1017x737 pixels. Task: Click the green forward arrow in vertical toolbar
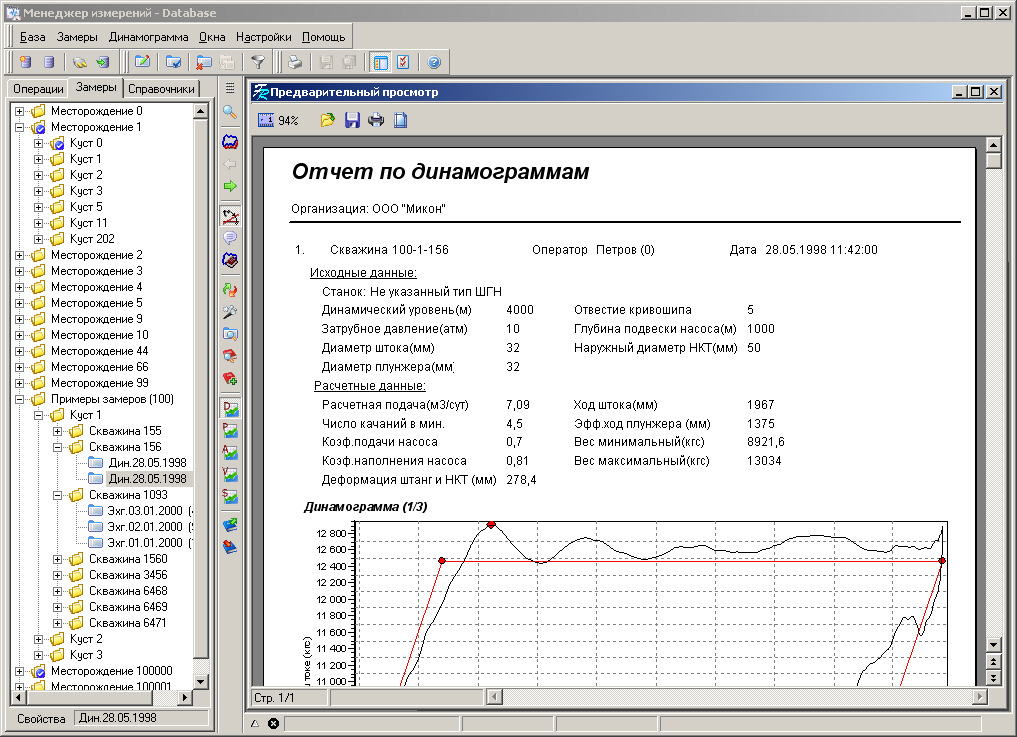pos(230,186)
